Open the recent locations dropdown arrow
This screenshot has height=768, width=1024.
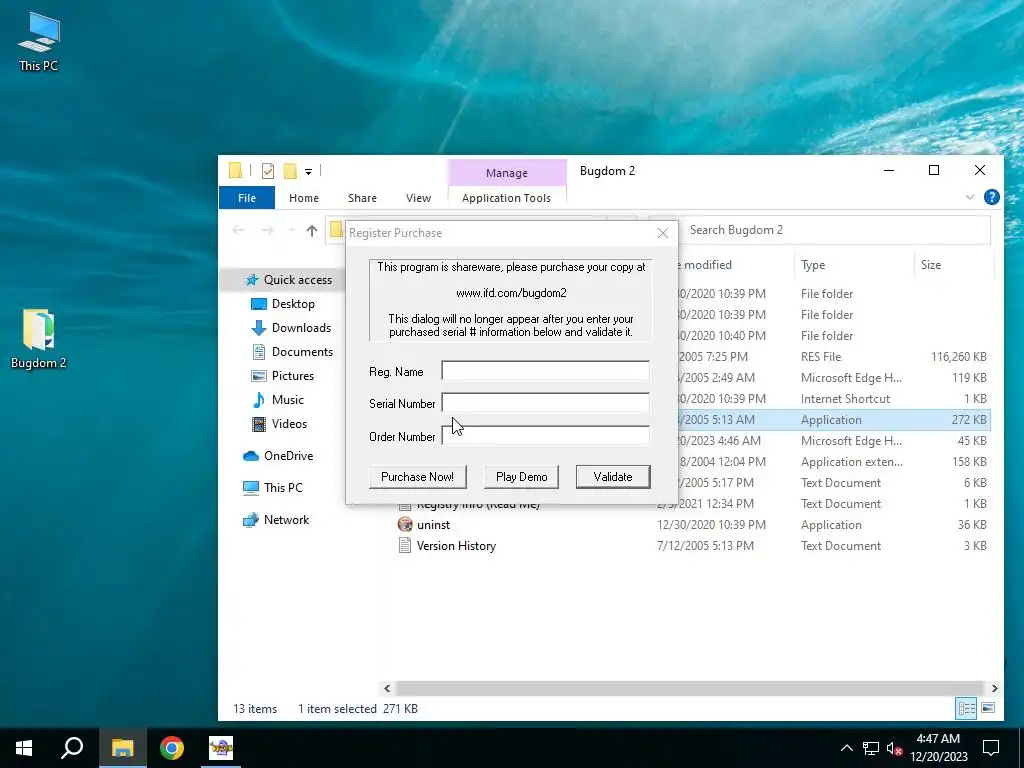coord(291,231)
